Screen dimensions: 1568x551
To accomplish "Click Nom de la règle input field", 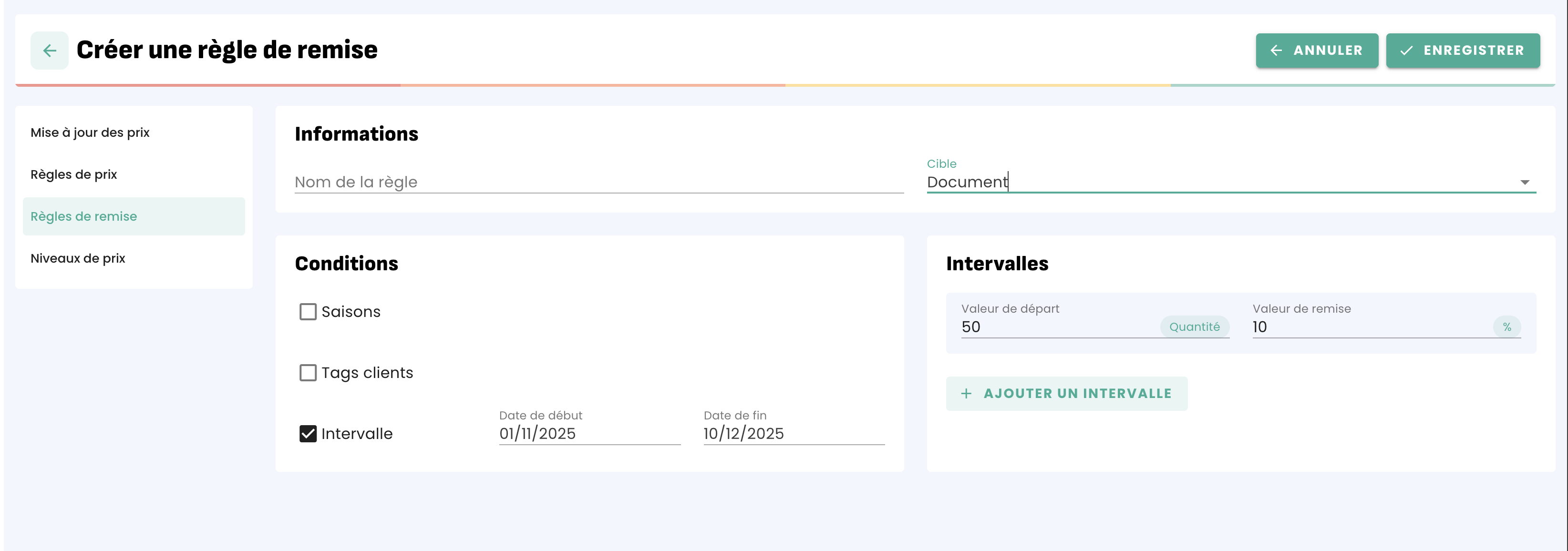I will [598, 182].
